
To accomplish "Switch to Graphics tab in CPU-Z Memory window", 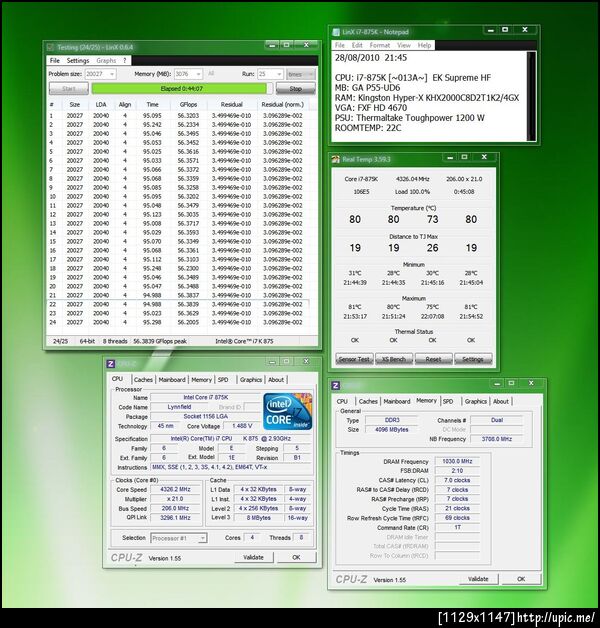I will pos(476,401).
